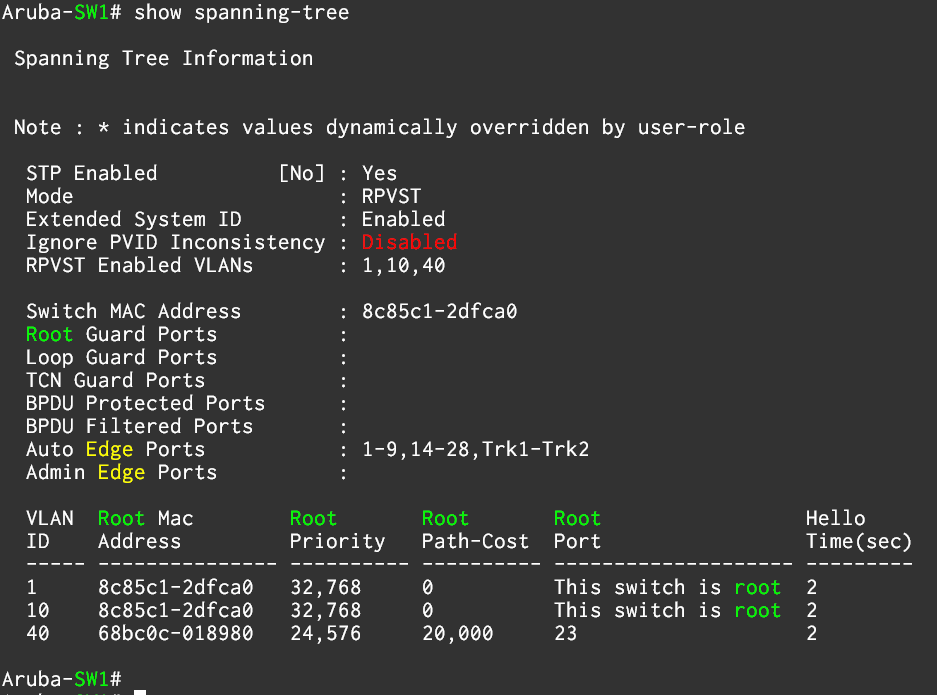Click the root priority '24,576'

pyautogui.click(x=326, y=633)
